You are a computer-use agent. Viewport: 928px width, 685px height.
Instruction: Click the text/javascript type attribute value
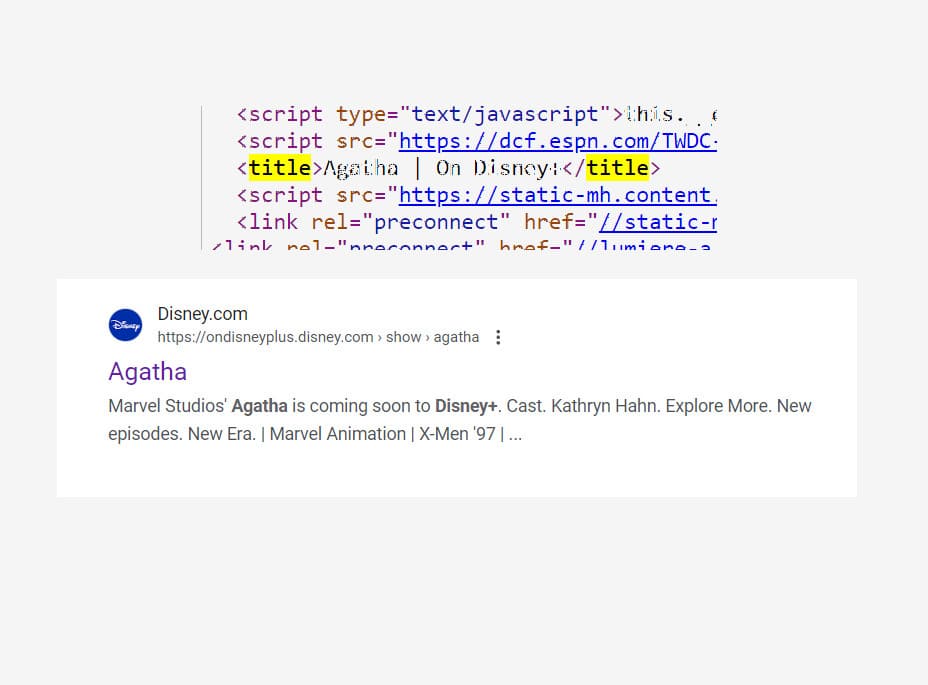tap(505, 114)
